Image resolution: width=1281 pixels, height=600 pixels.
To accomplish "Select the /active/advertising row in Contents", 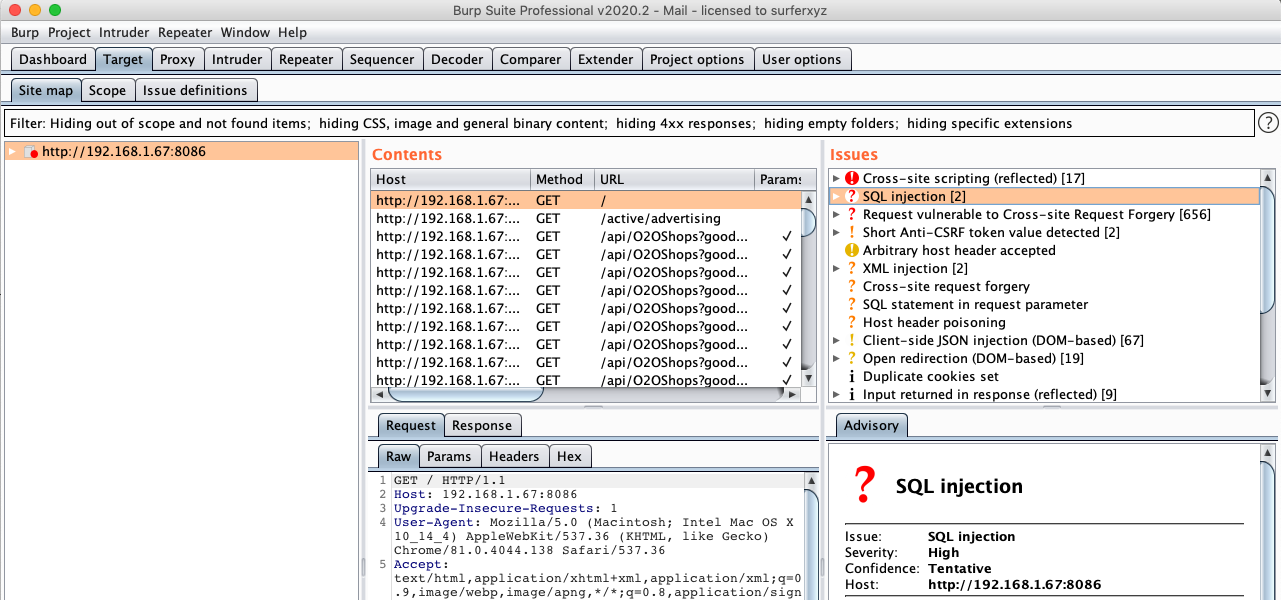I will (587, 218).
